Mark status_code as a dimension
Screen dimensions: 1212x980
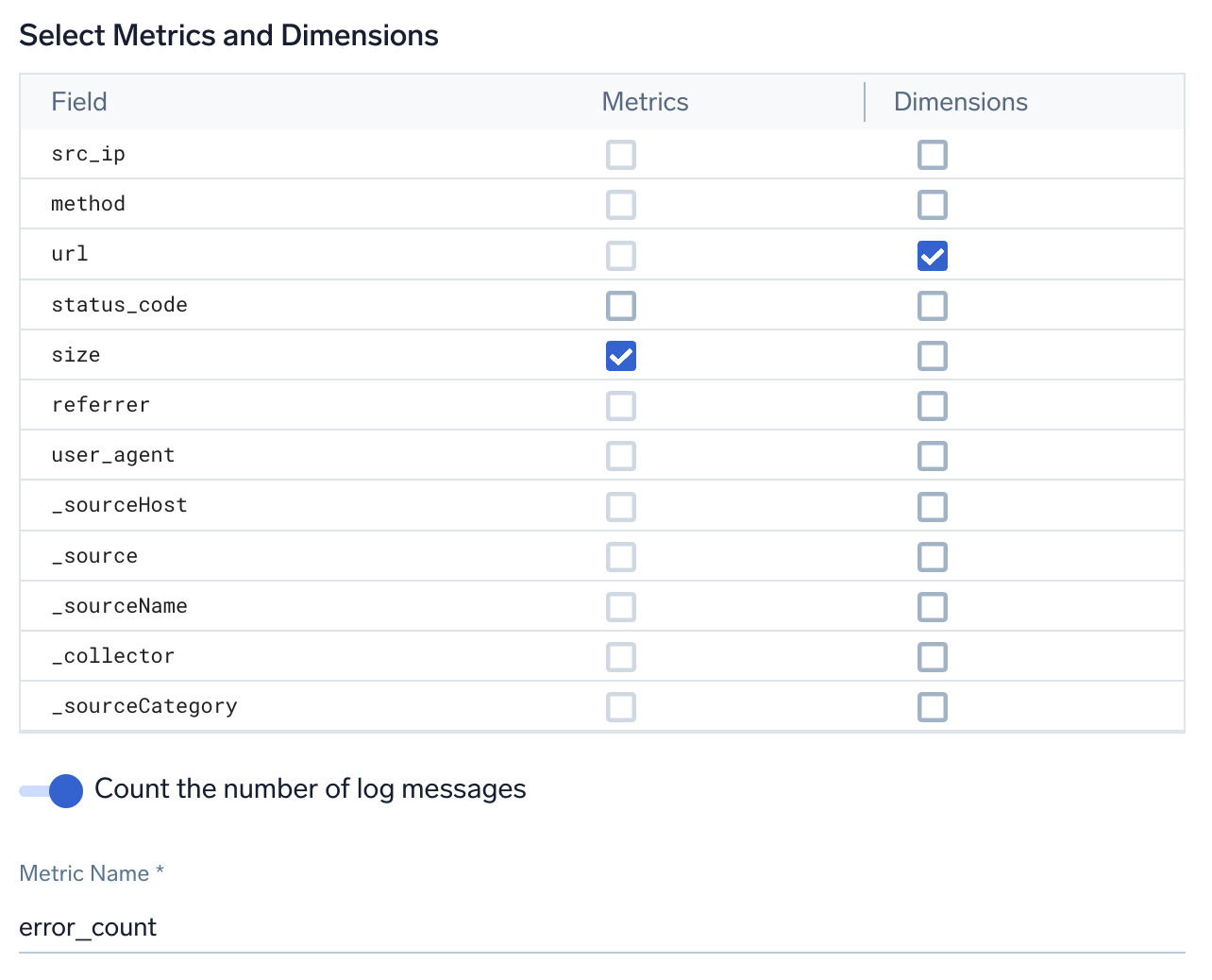(x=932, y=306)
